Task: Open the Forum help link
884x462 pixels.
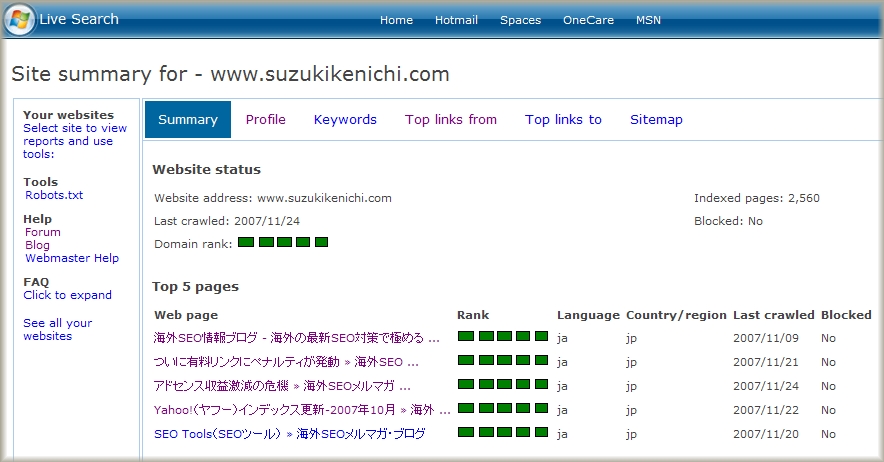Action: (x=43, y=232)
